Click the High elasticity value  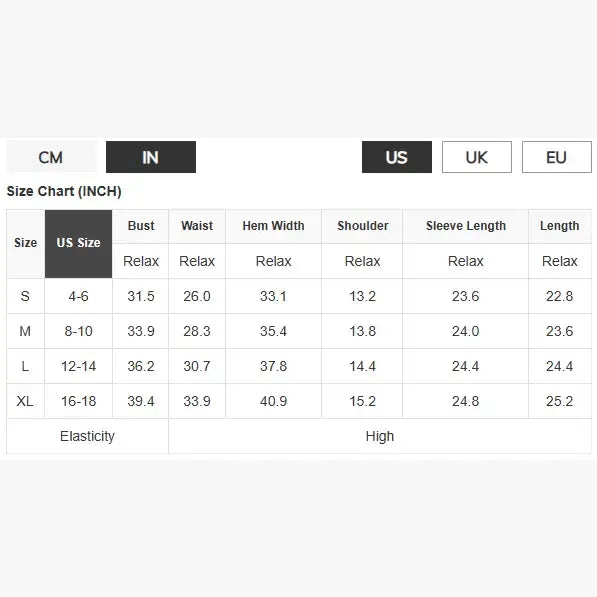click(x=380, y=436)
